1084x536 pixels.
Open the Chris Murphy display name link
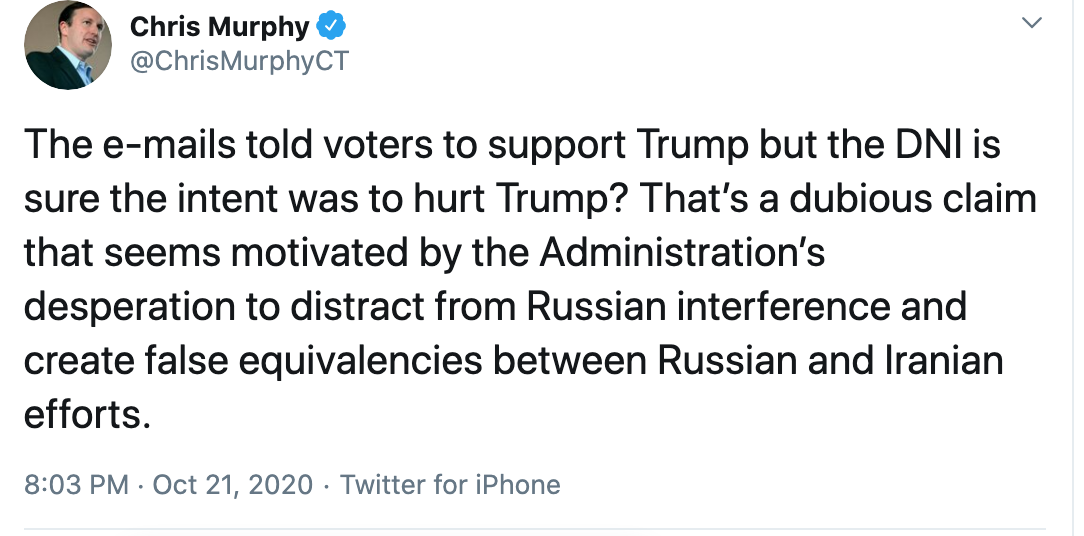[x=219, y=26]
